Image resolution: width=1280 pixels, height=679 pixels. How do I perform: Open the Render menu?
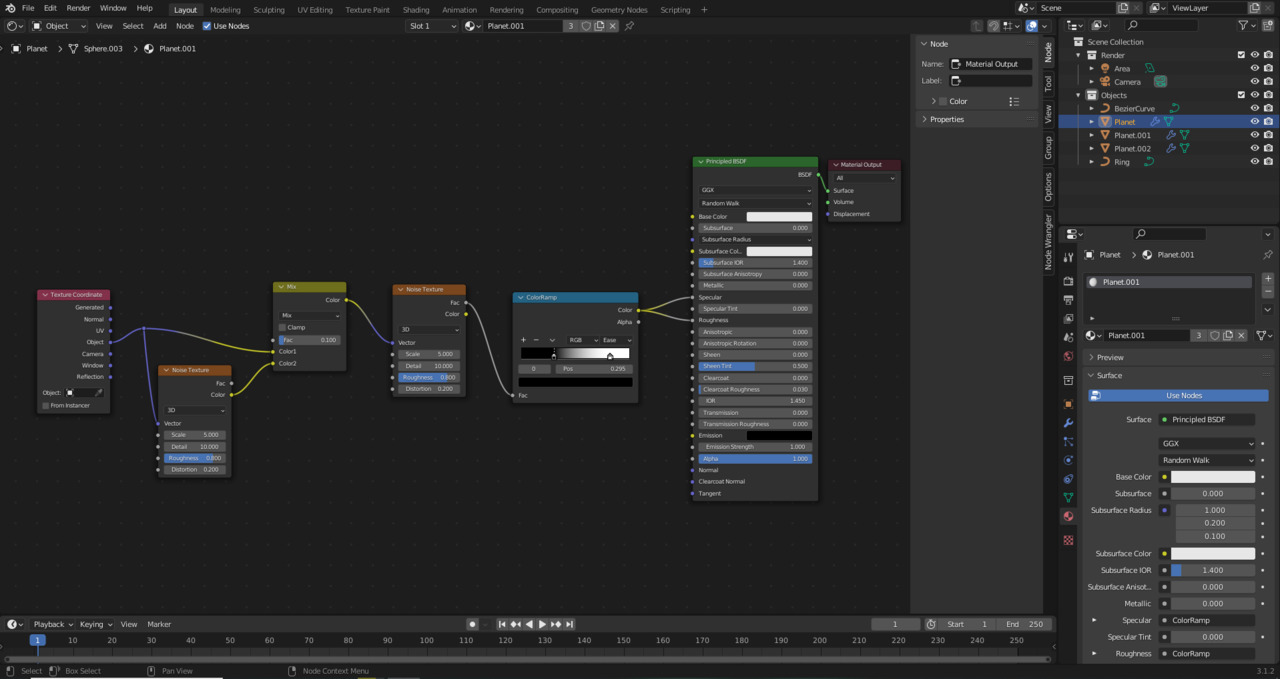(78, 8)
